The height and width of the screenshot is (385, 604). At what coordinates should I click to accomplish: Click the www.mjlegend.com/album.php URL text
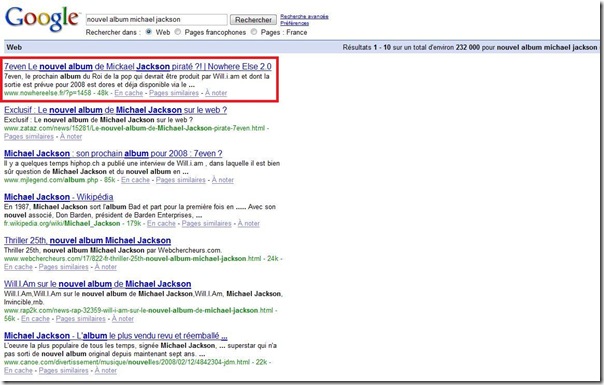(51, 180)
